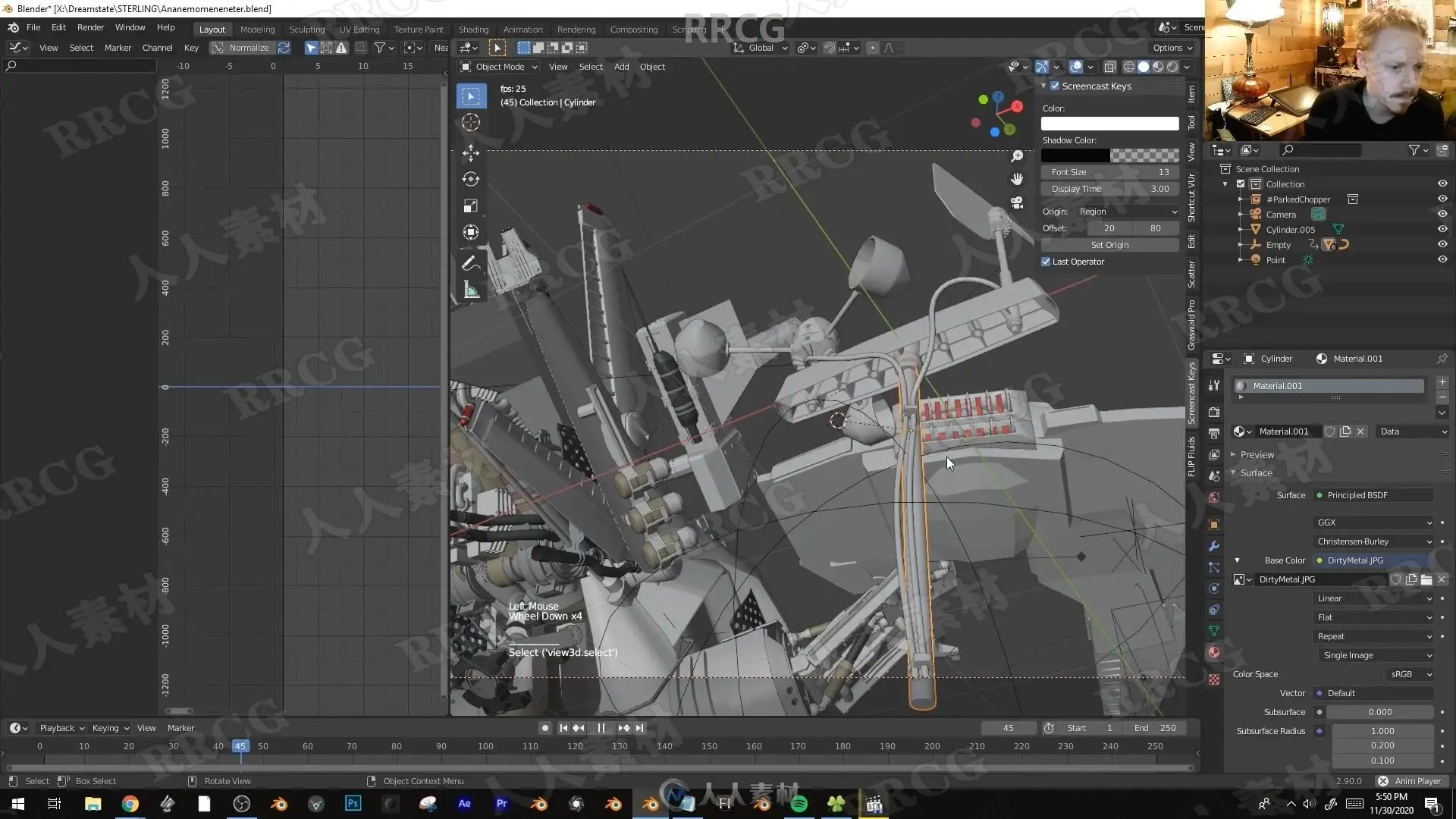The height and width of the screenshot is (819, 1456).
Task: Toggle the Screencast Keys checkbox
Action: tap(1055, 86)
